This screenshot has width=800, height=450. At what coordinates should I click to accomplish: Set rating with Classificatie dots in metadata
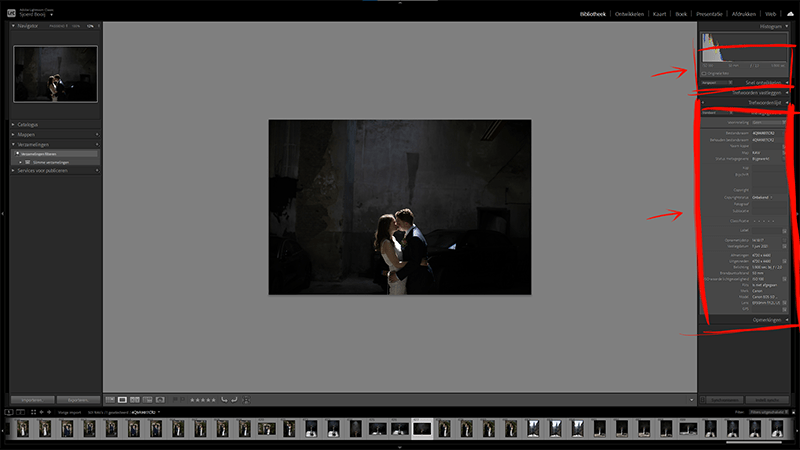pyautogui.click(x=764, y=221)
